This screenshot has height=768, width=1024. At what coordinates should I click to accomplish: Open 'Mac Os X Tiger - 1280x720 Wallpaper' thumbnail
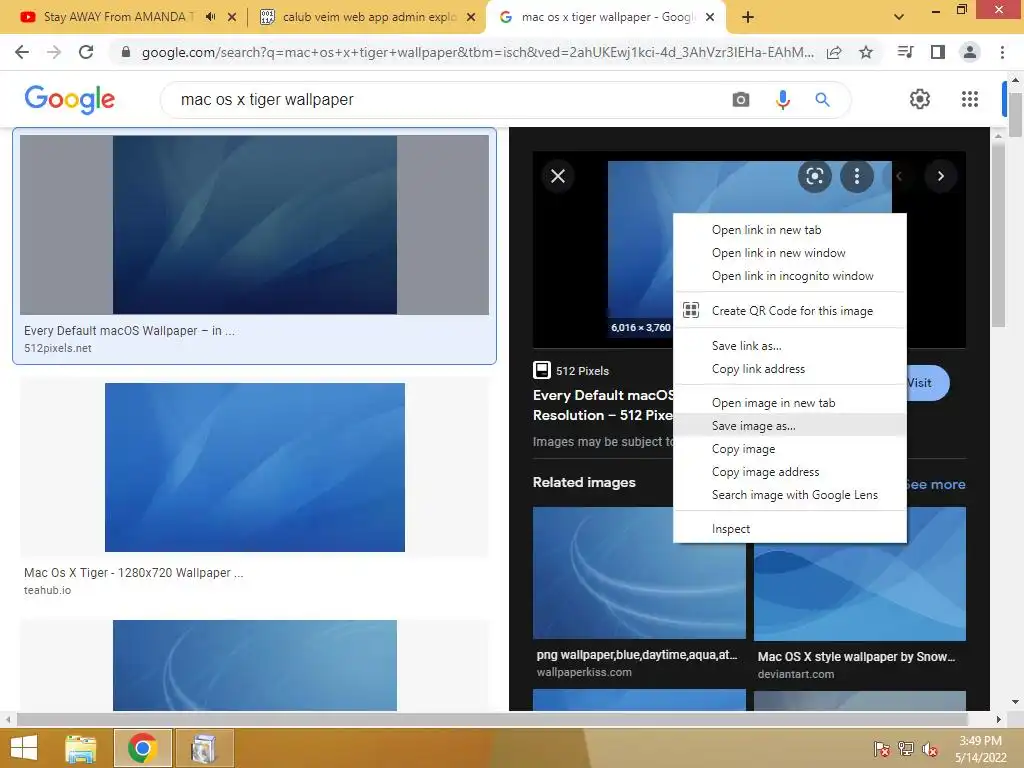coord(255,467)
